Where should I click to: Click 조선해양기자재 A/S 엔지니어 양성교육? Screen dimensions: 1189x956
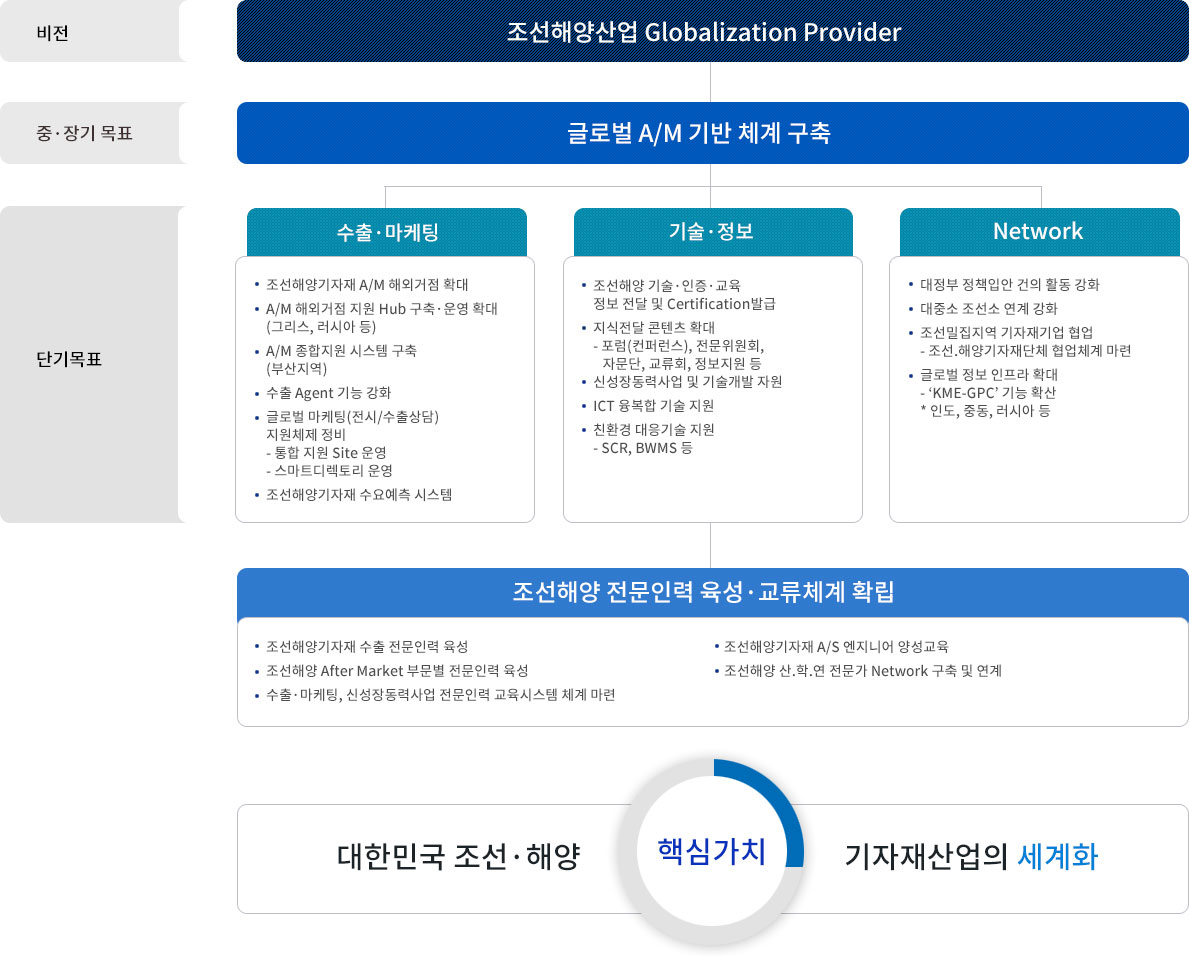tap(836, 647)
